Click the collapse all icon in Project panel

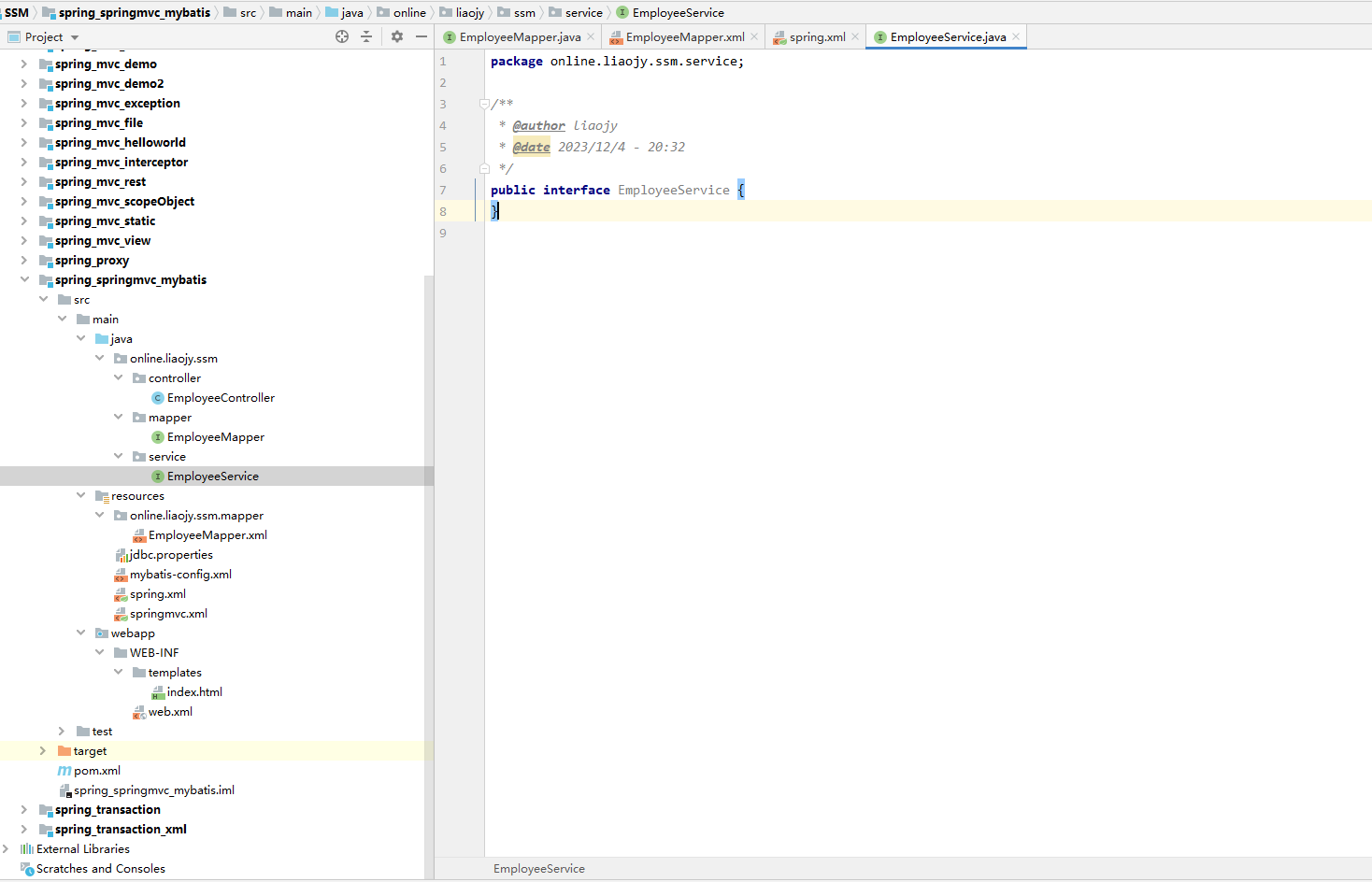(366, 36)
